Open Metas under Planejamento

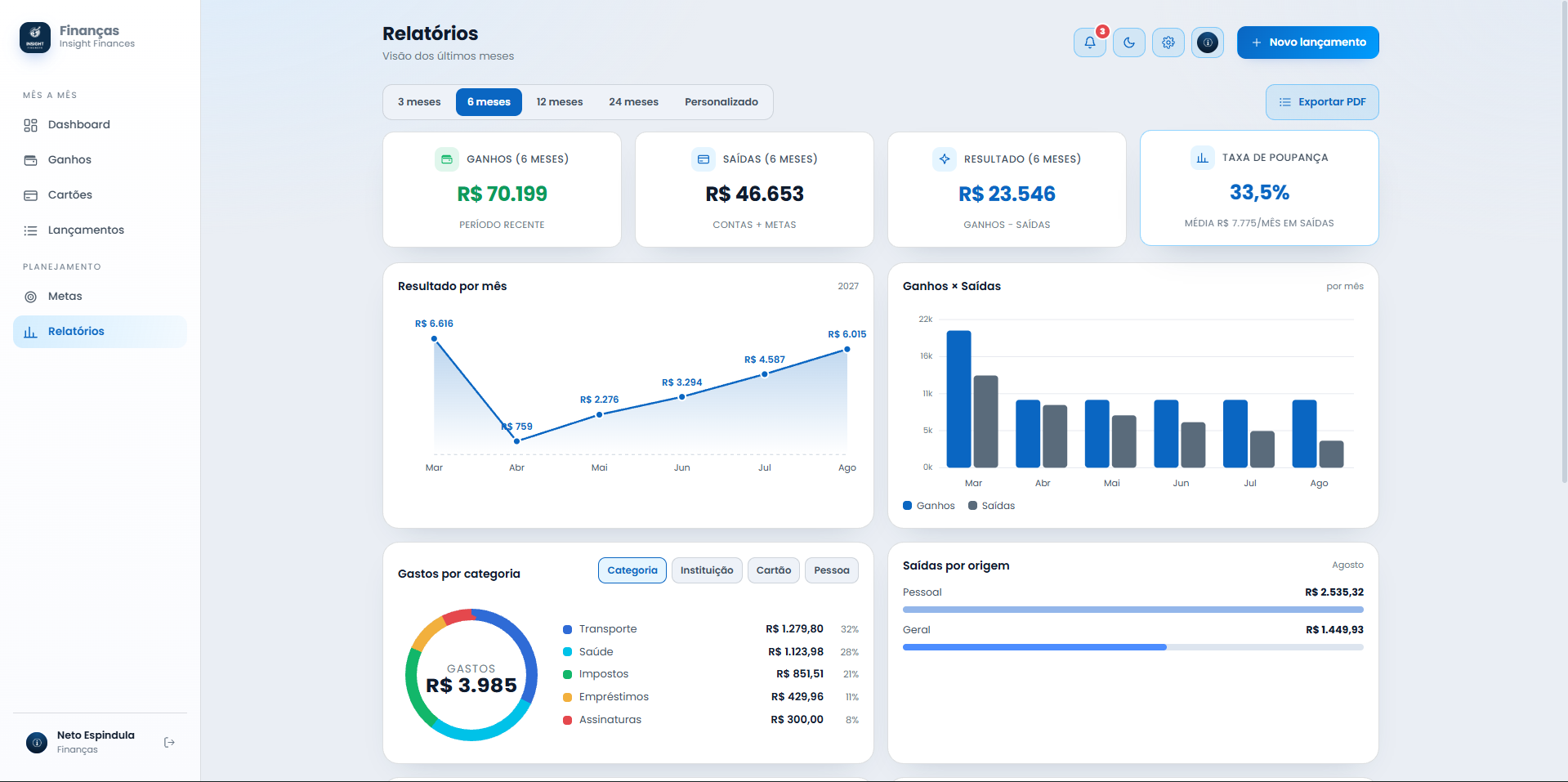point(100,297)
